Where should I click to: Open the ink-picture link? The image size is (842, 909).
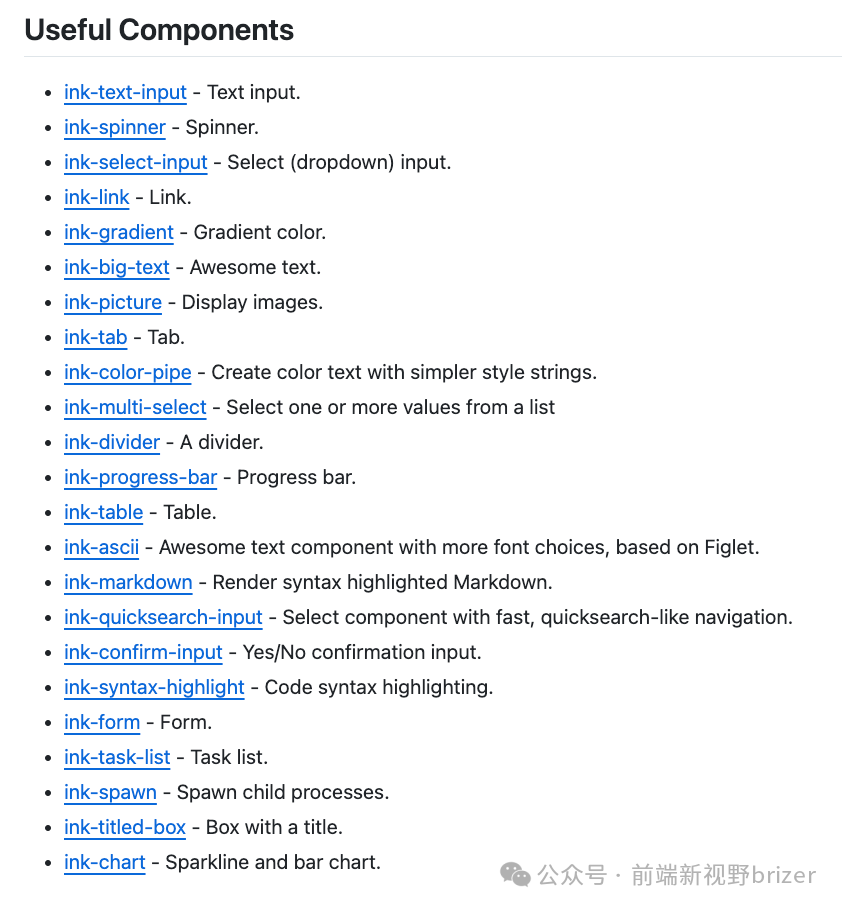pyautogui.click(x=112, y=302)
